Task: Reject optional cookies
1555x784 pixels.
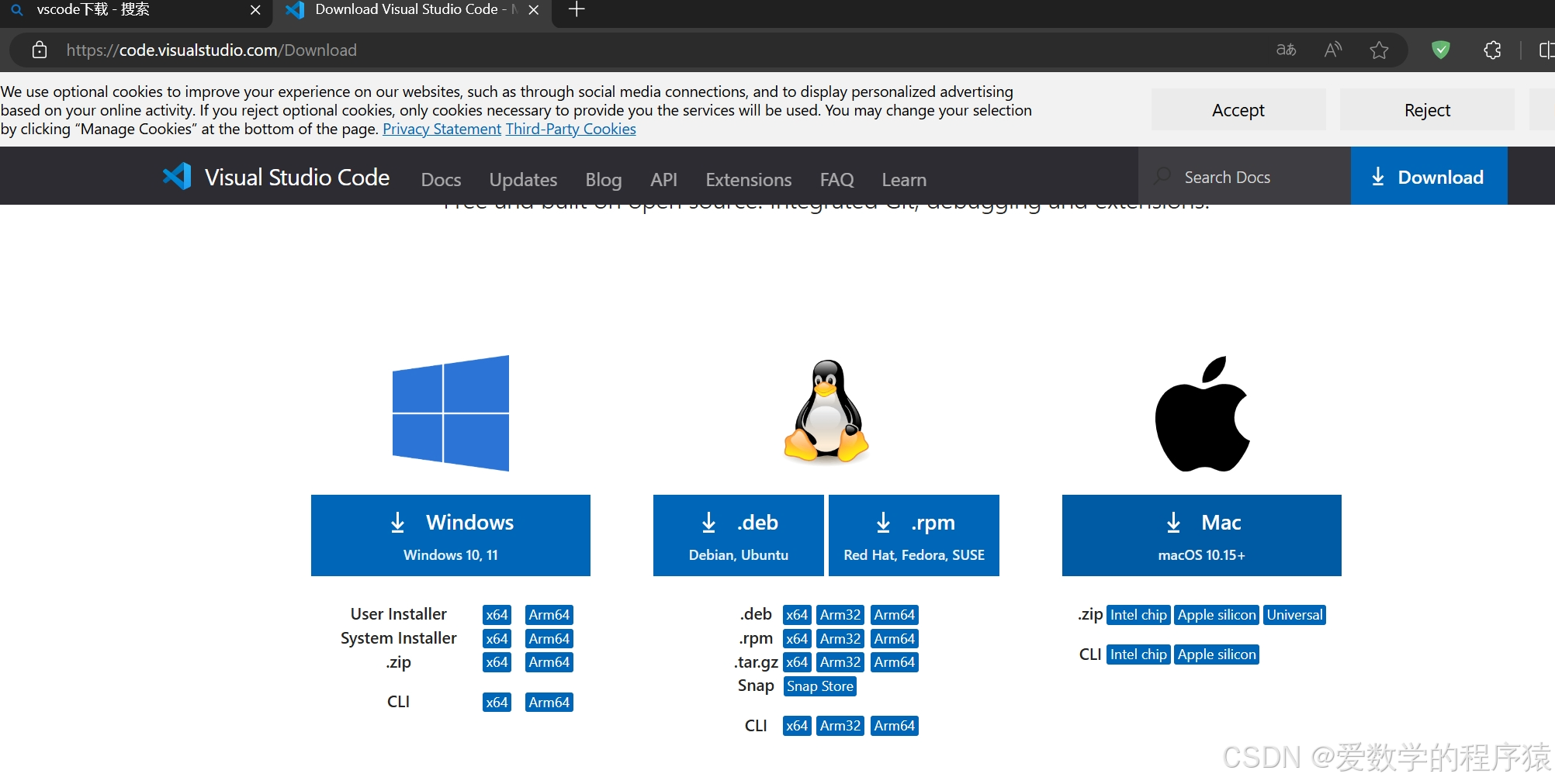Action: click(1427, 110)
